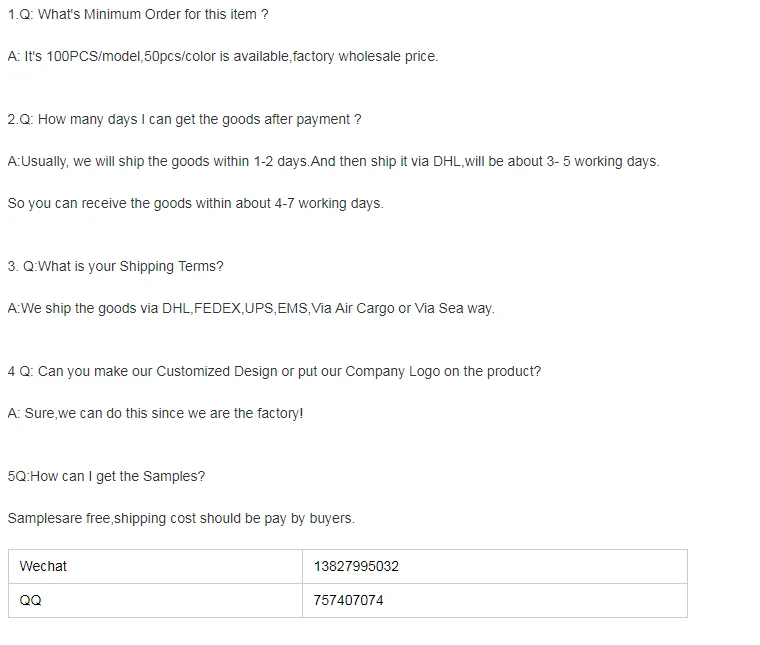Click the question about days after payment
The image size is (760, 645).
click(185, 120)
